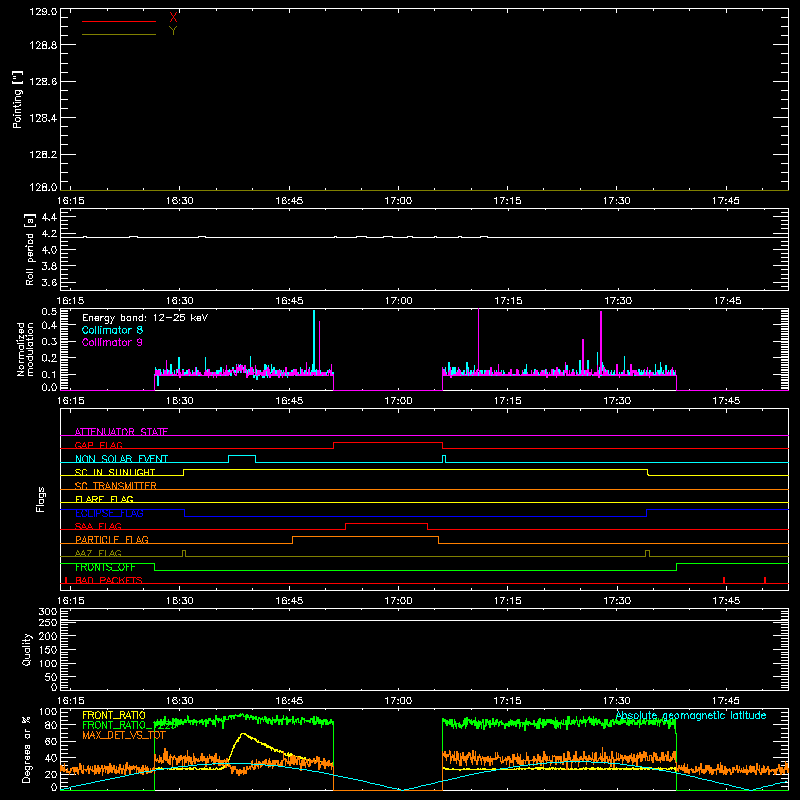Click the olive legend line beside Y
The width and height of the screenshot is (800, 800).
coord(119,34)
